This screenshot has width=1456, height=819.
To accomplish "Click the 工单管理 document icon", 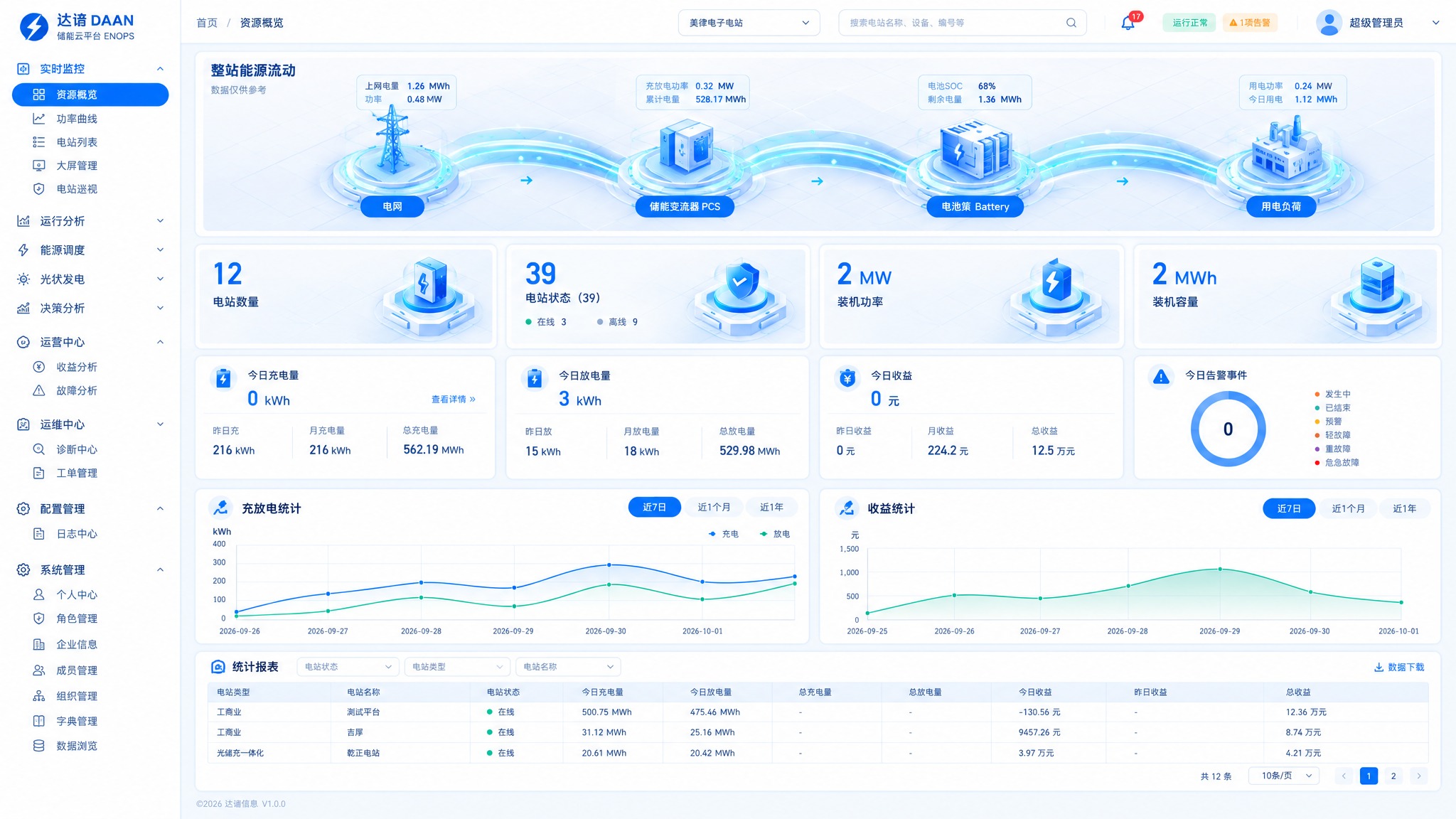I will coord(39,473).
